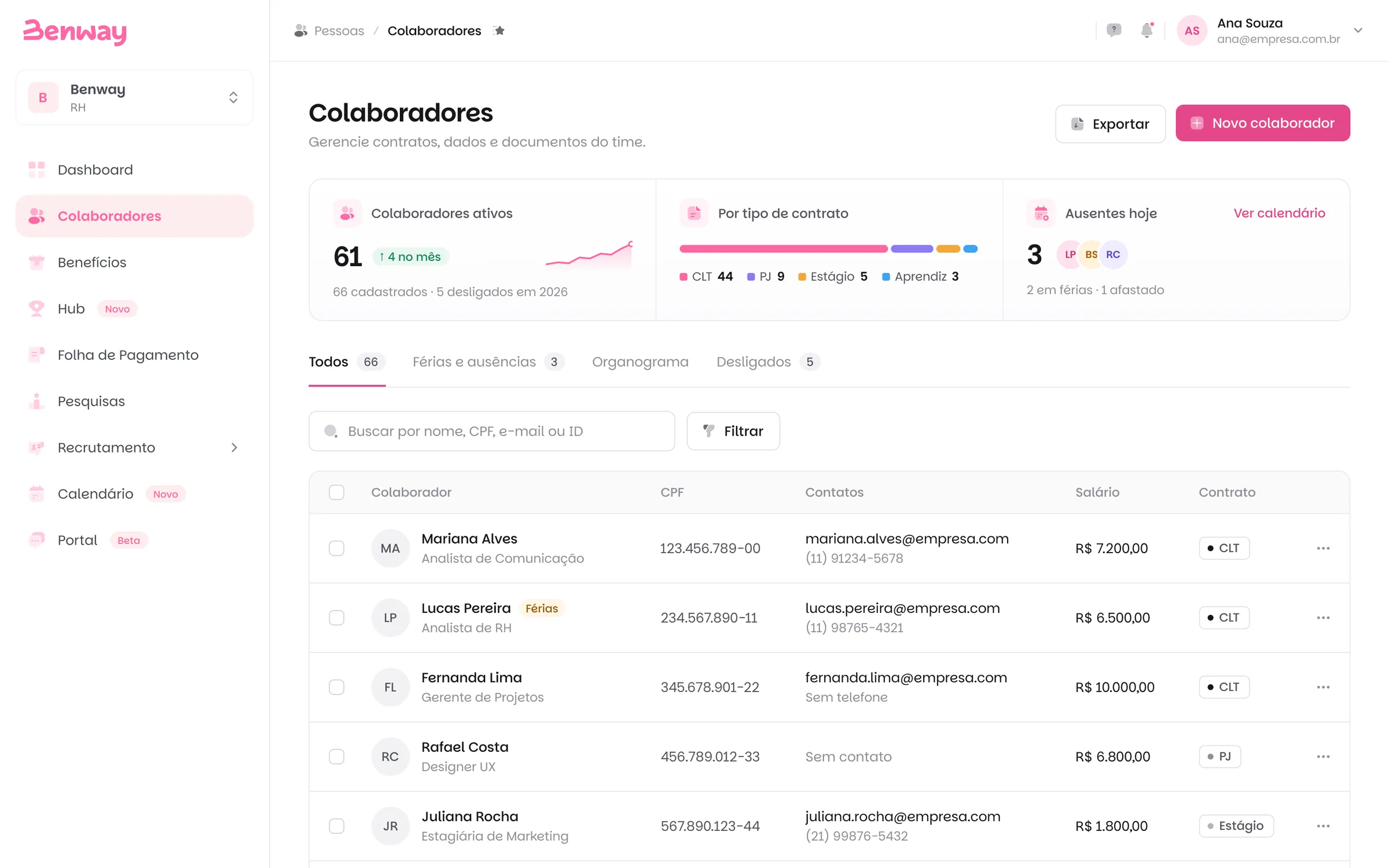Click the Dashboard sidebar icon

coord(36,170)
